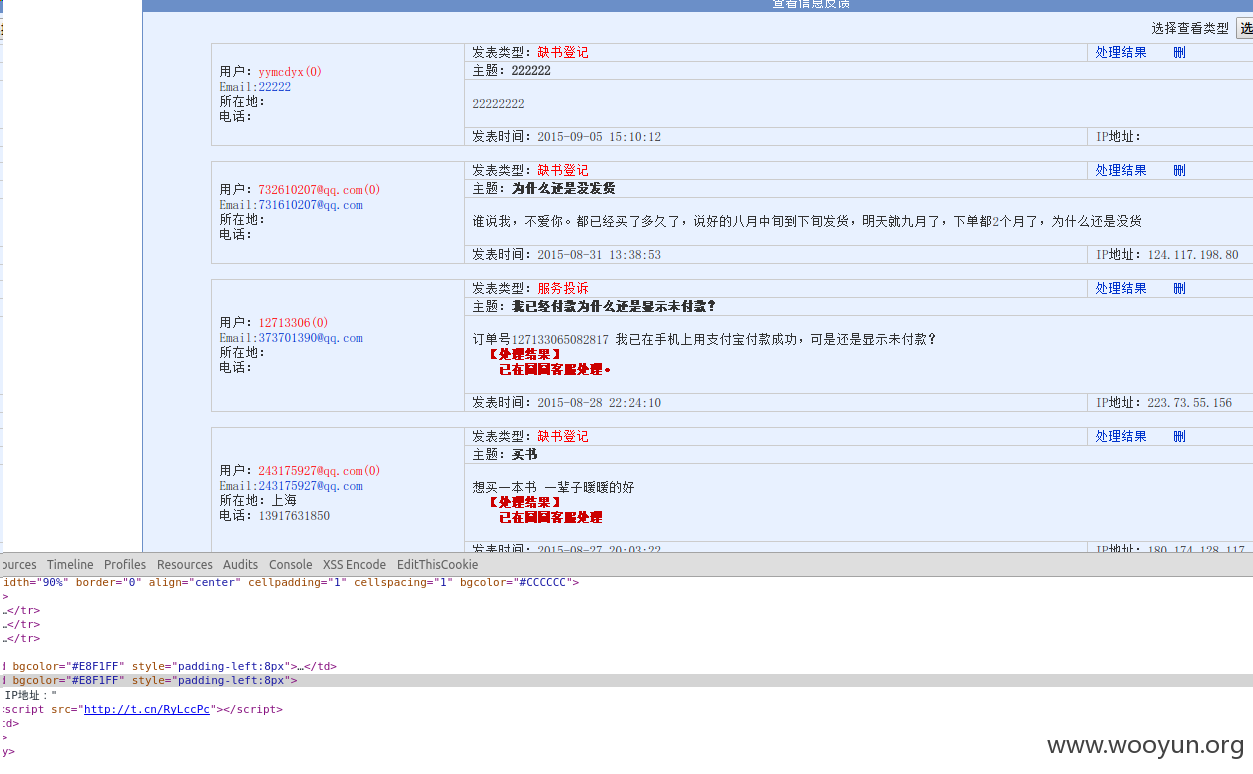This screenshot has width=1253, height=774.
Task: Click message 想买一本书 一辈子暖暖的好
Action: point(553,487)
